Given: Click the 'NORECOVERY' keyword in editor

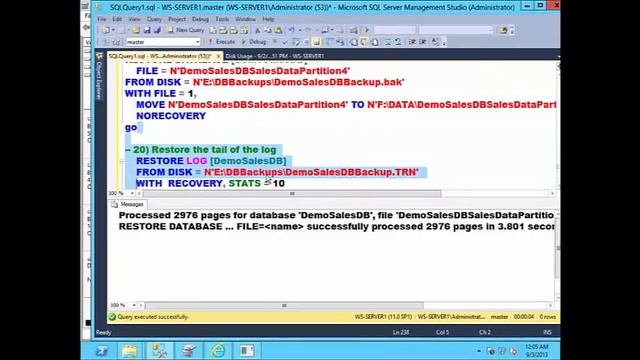Looking at the screenshot, I should (x=171, y=116).
